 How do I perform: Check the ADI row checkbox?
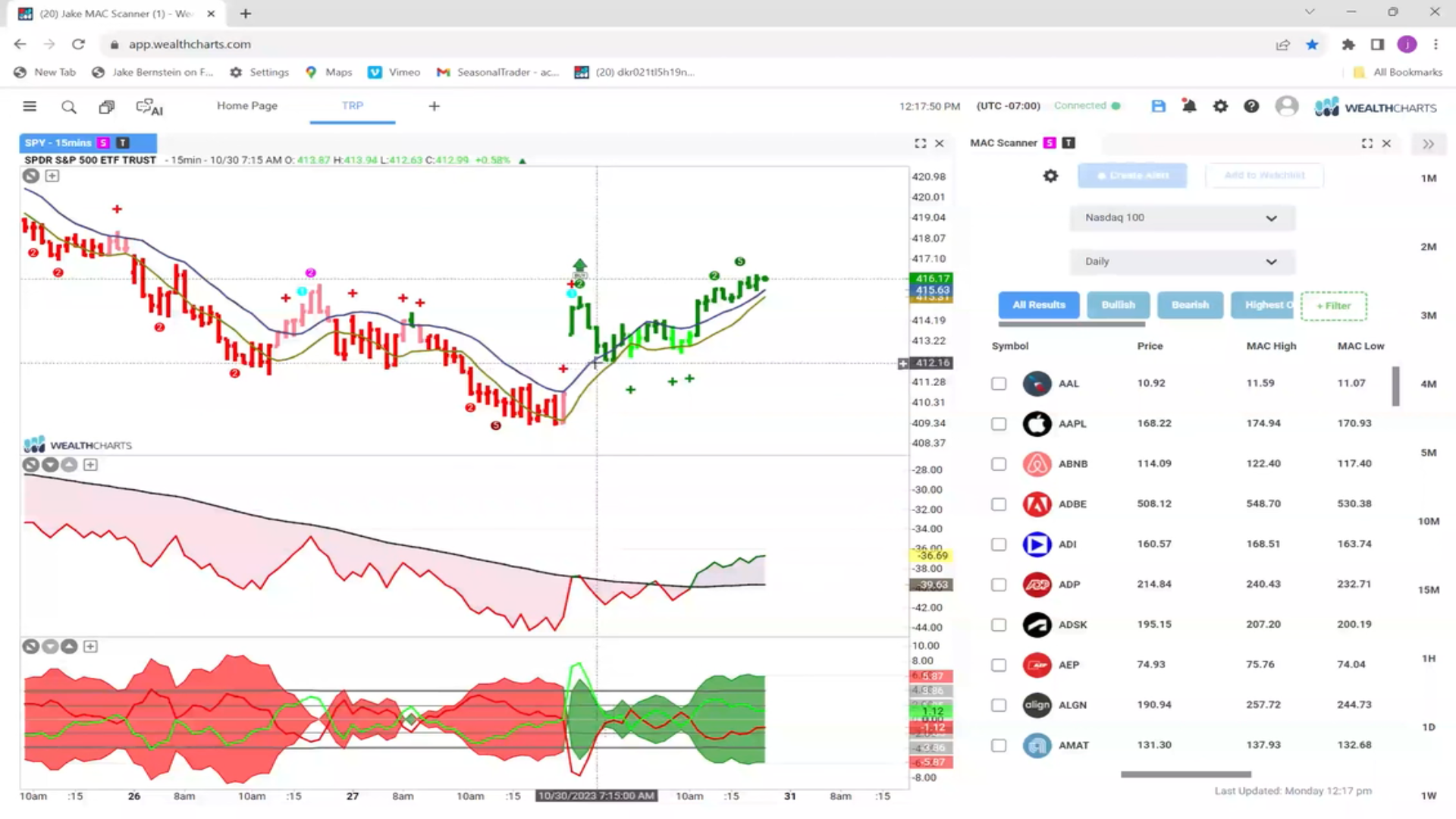coord(999,544)
